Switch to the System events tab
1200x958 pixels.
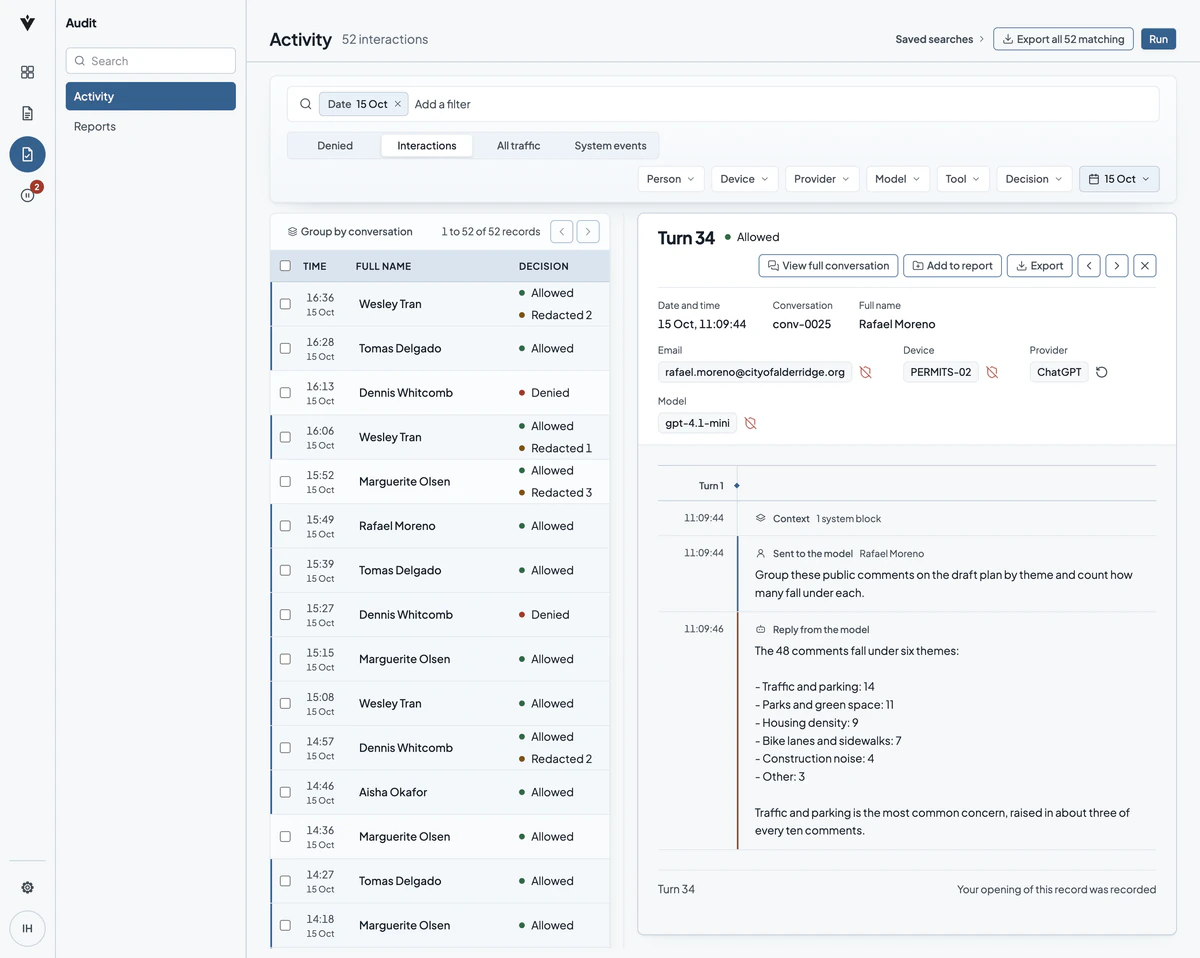click(x=610, y=146)
